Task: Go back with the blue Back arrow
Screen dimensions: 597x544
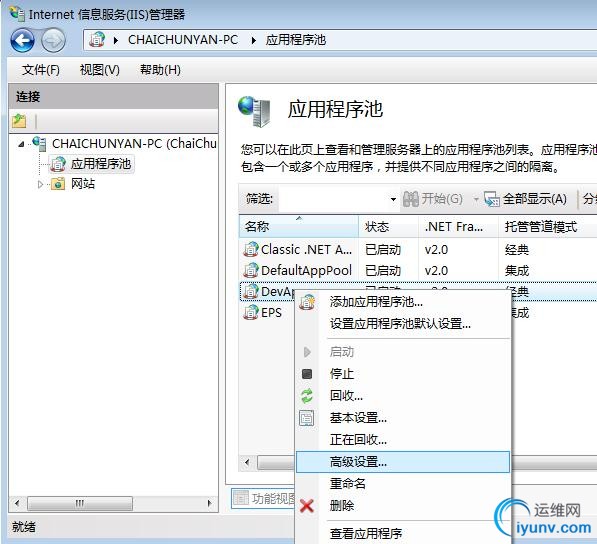Action: [22, 40]
